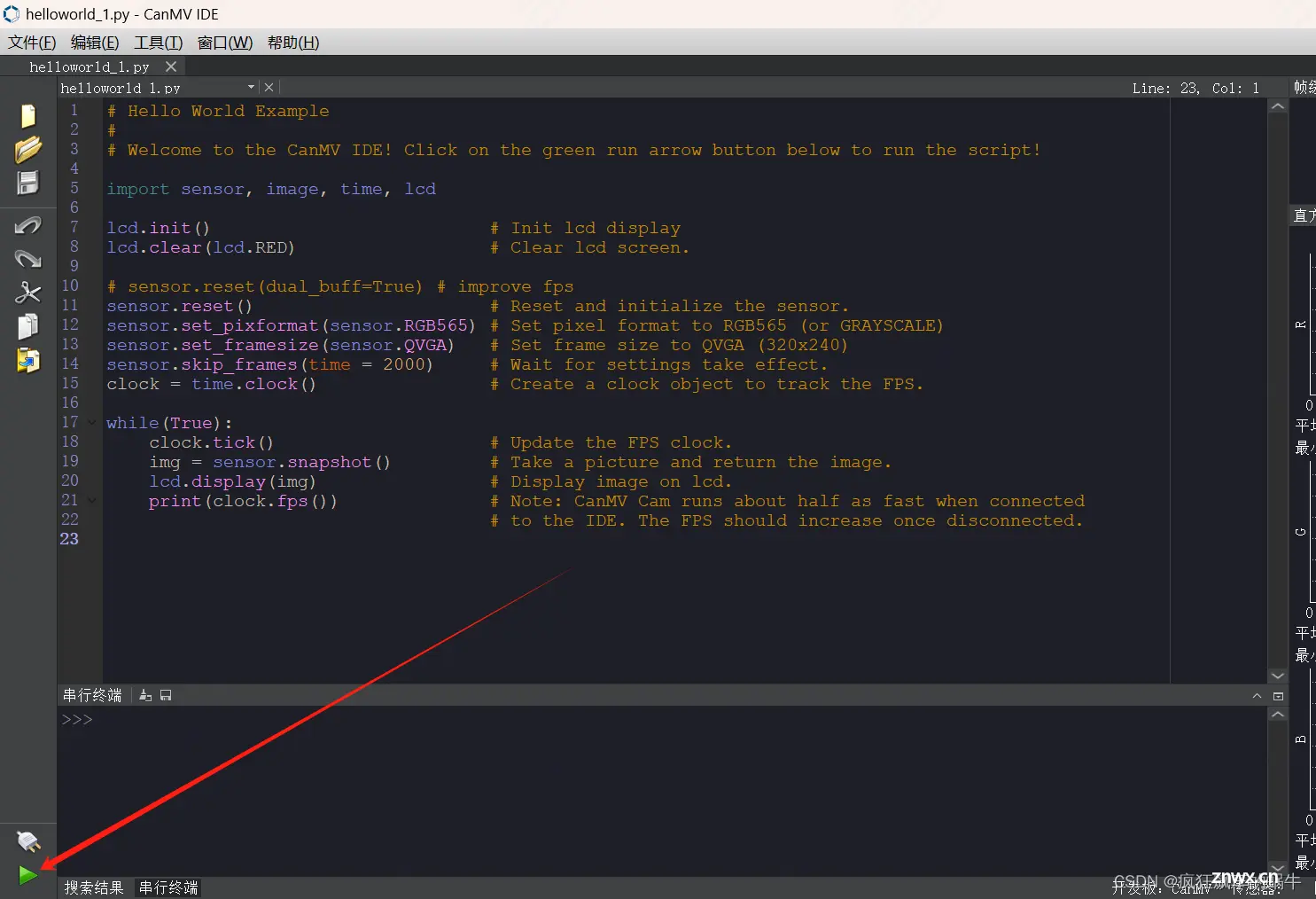
Task: Click editor scrollbar up arrow
Action: (x=1278, y=106)
